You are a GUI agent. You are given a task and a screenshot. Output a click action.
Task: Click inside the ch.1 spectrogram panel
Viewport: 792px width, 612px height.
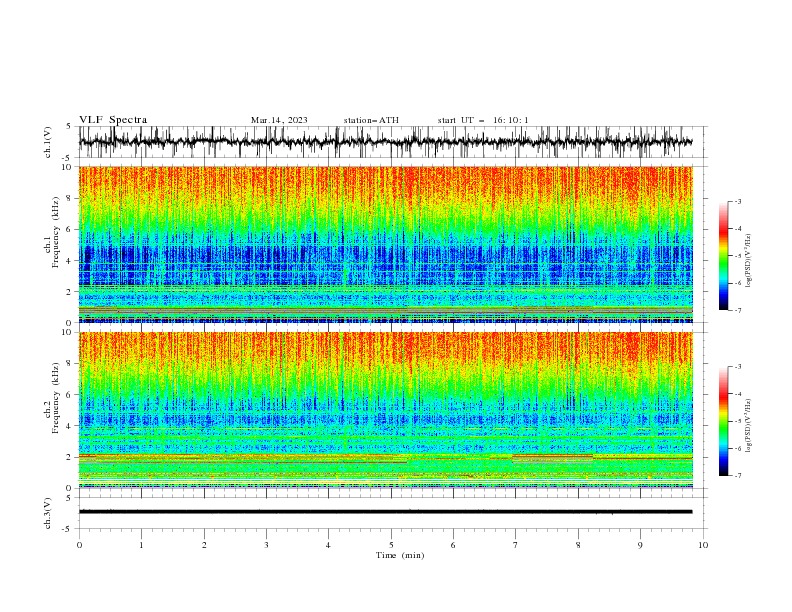pos(385,244)
